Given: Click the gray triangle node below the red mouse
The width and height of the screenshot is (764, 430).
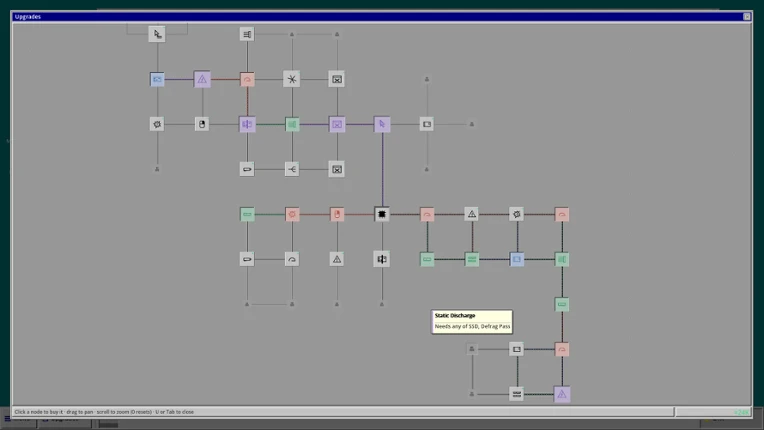Looking at the screenshot, I should 337,259.
